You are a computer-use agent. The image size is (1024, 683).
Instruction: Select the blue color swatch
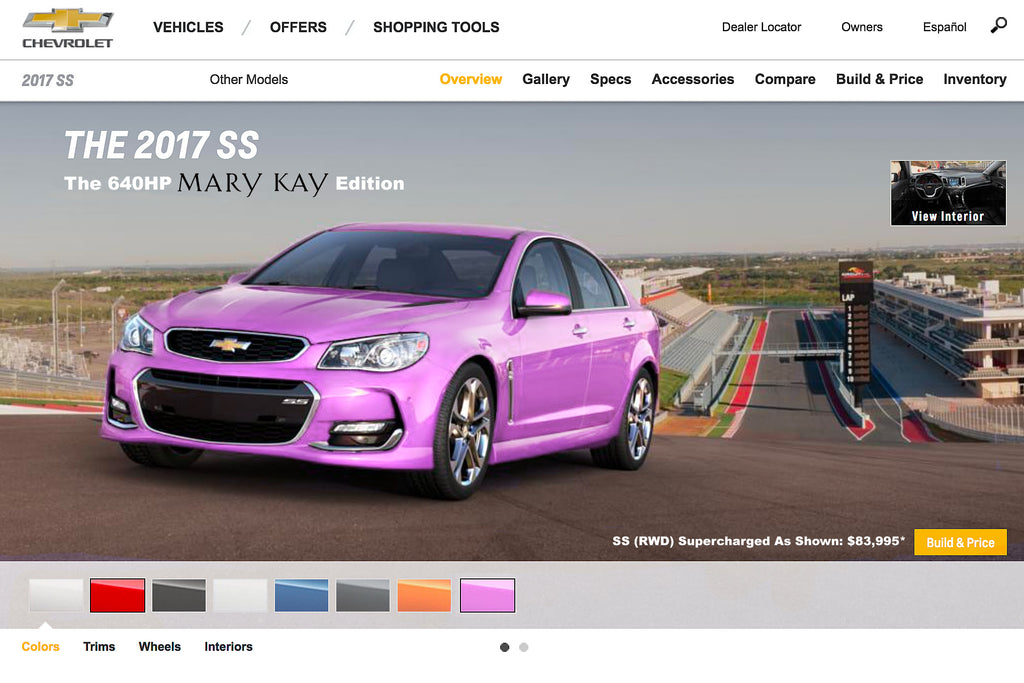pos(301,595)
